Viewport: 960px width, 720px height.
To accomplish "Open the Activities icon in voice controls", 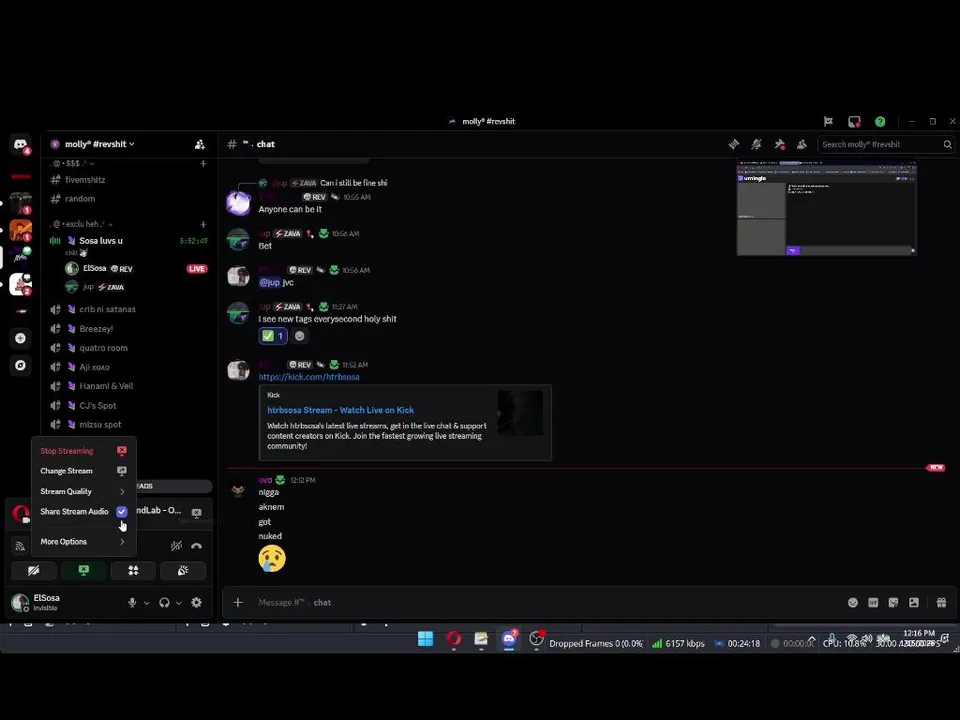I will pyautogui.click(x=133, y=571).
